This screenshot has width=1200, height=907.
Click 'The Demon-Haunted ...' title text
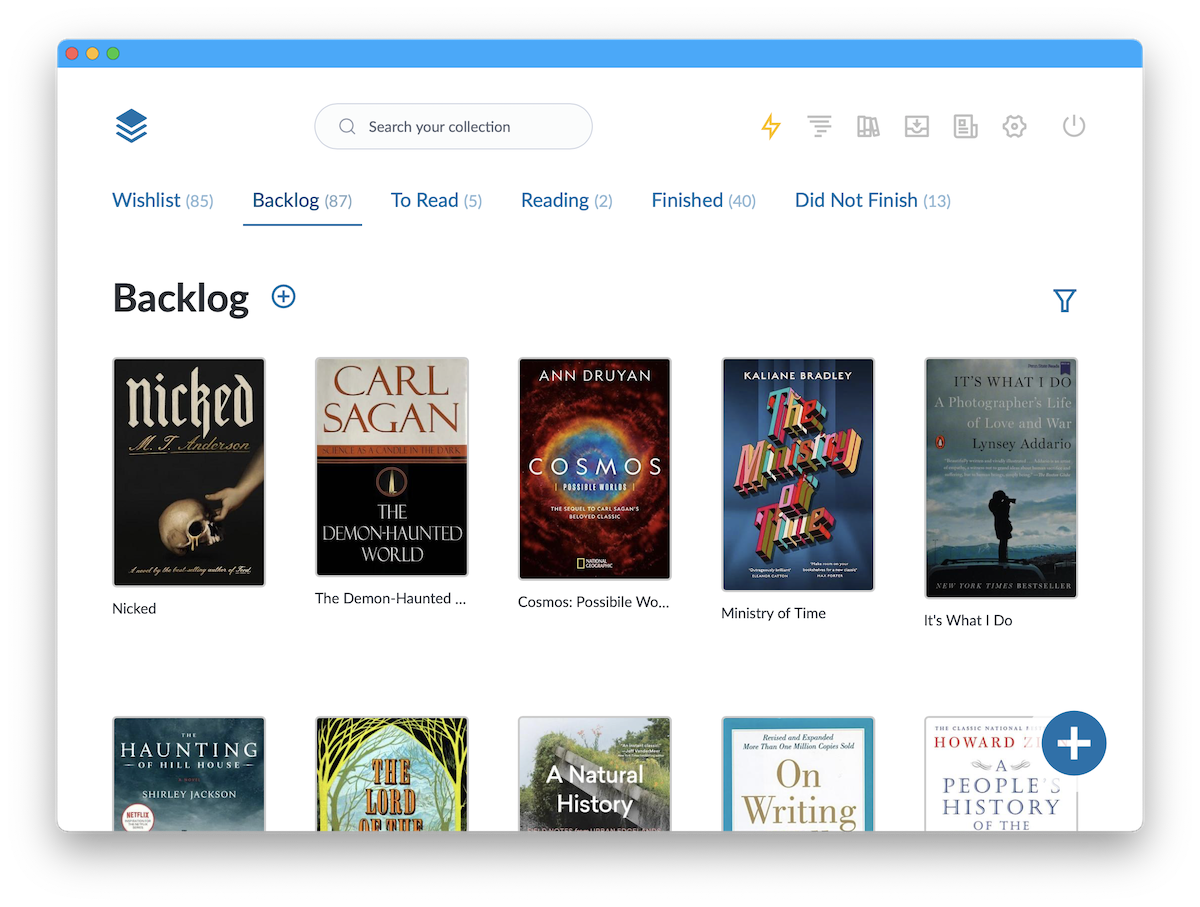click(391, 598)
